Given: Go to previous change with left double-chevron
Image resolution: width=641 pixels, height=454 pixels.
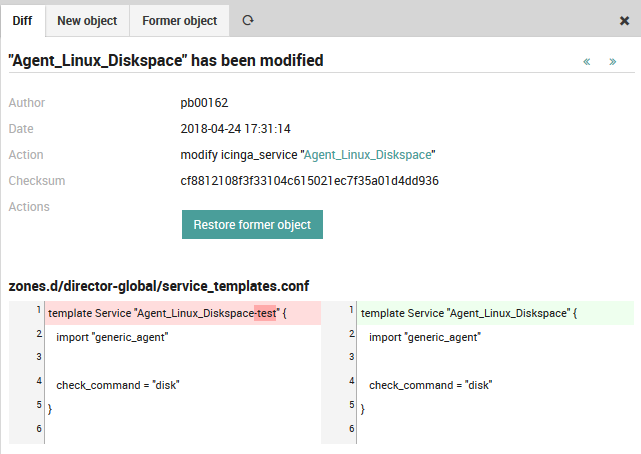Looking at the screenshot, I should (587, 62).
